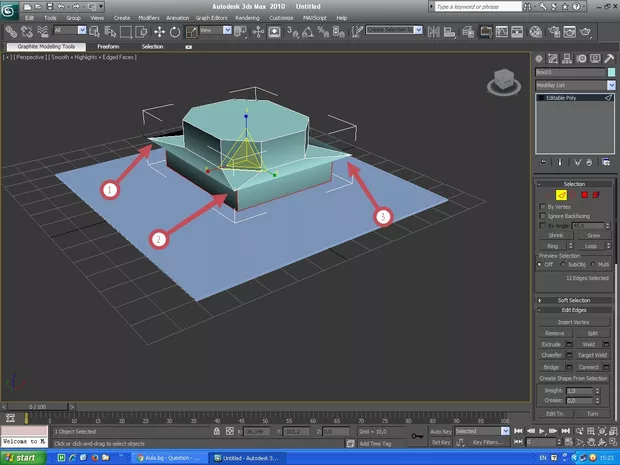620x465 pixels.
Task: Open the Utilities command panel (hammer icon)
Action: coord(608,59)
